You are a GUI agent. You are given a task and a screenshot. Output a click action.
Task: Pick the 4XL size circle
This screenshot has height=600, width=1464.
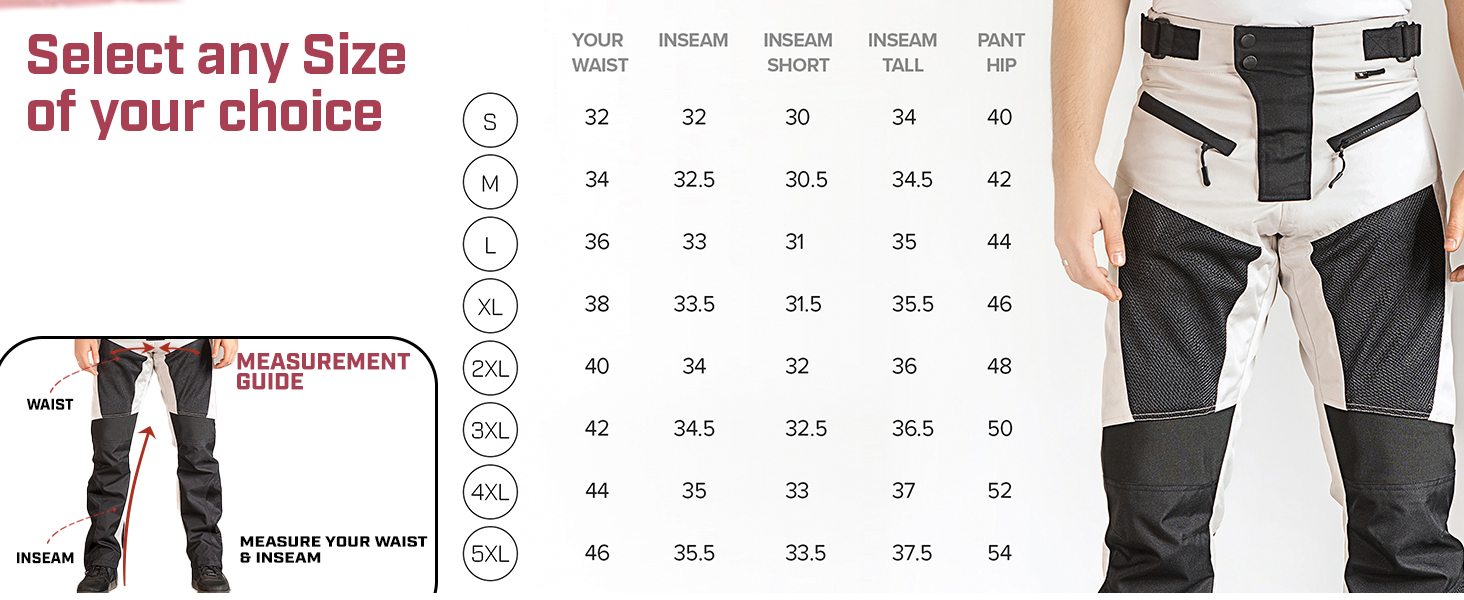pos(490,493)
